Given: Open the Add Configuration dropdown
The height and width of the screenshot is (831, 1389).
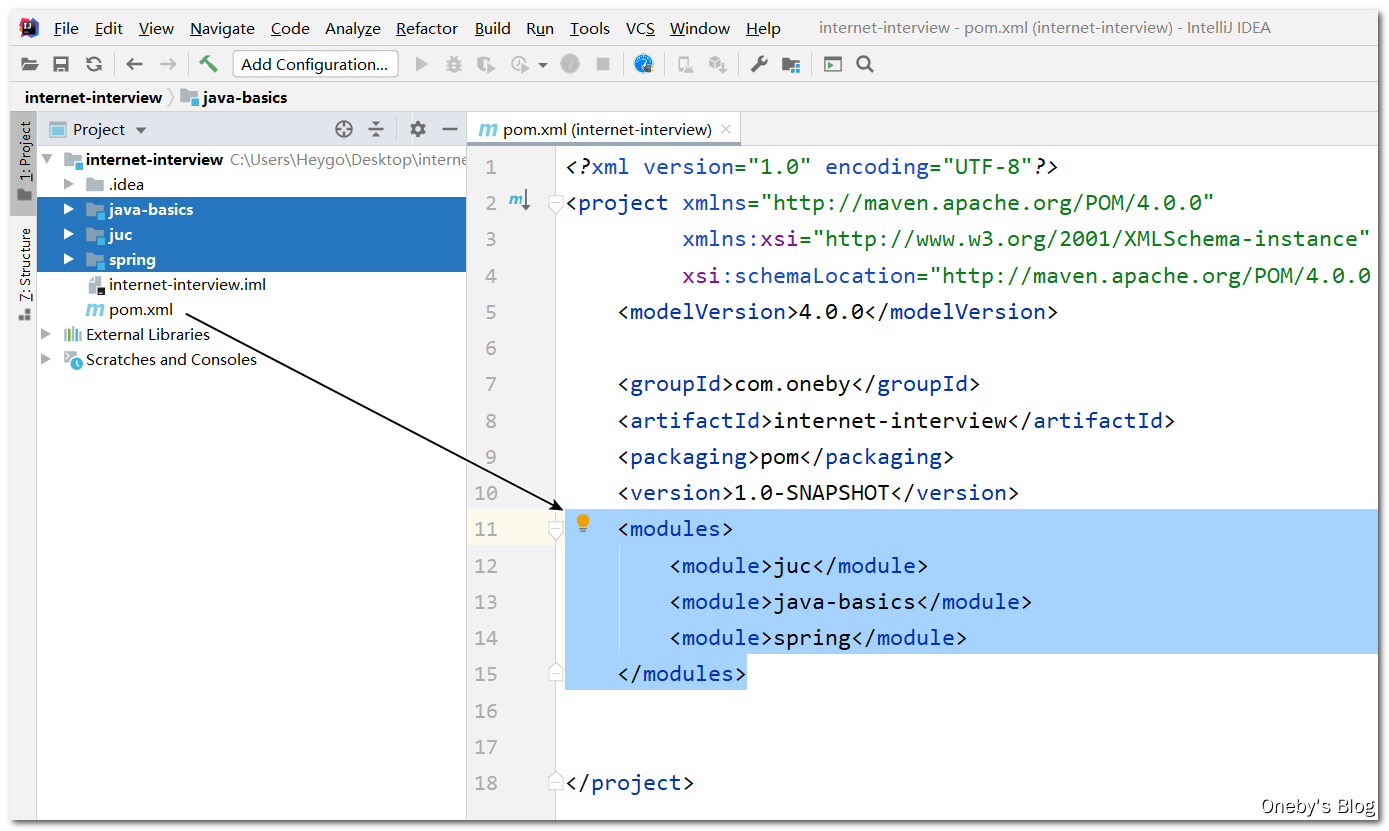Looking at the screenshot, I should (x=315, y=64).
